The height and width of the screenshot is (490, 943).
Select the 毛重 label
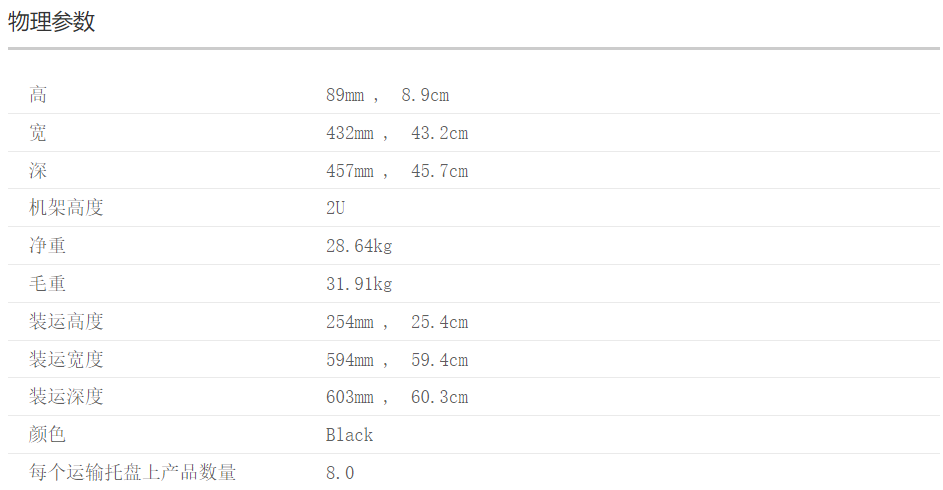[x=47, y=284]
